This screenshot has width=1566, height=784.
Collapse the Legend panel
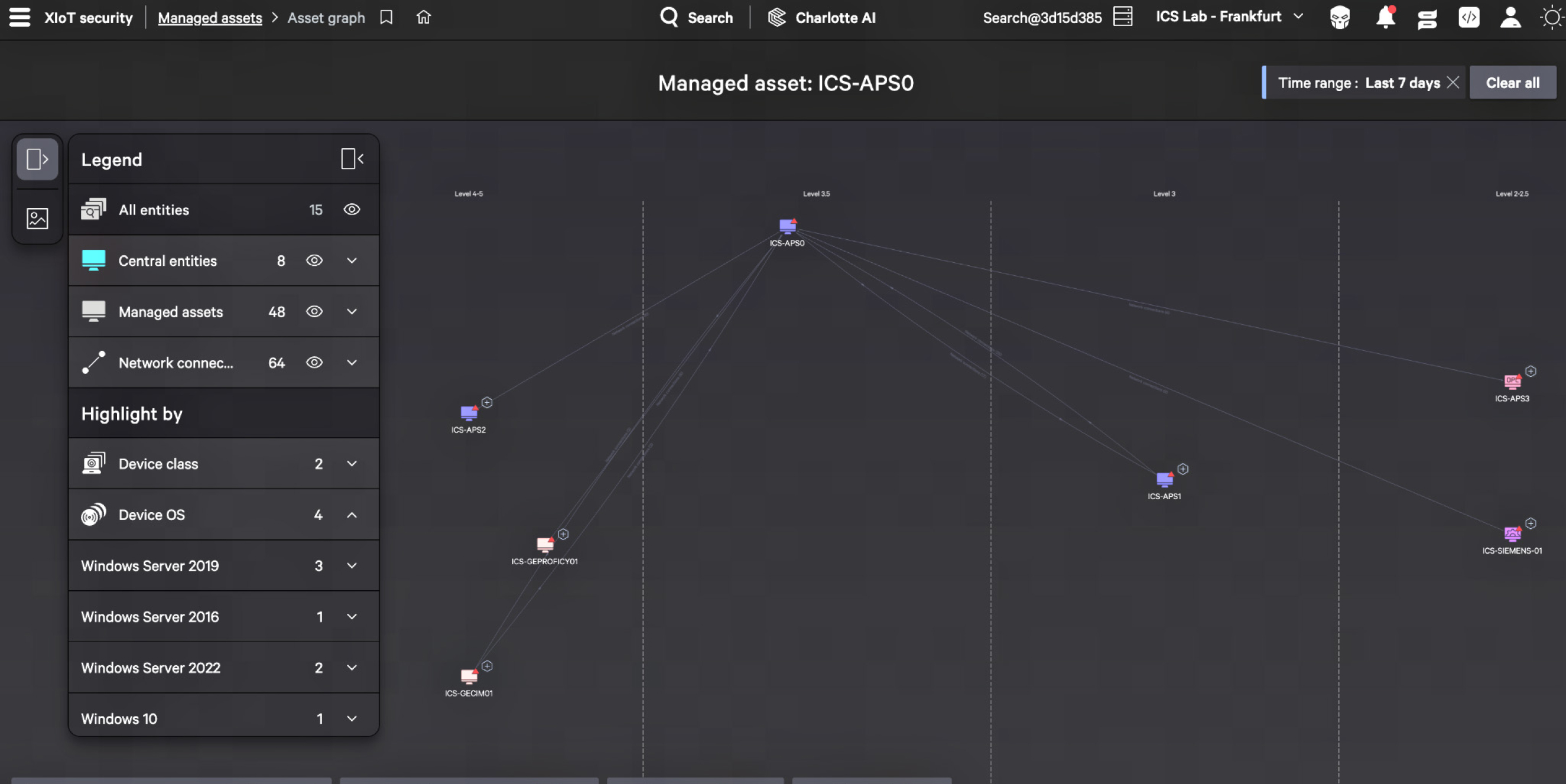[352, 160]
